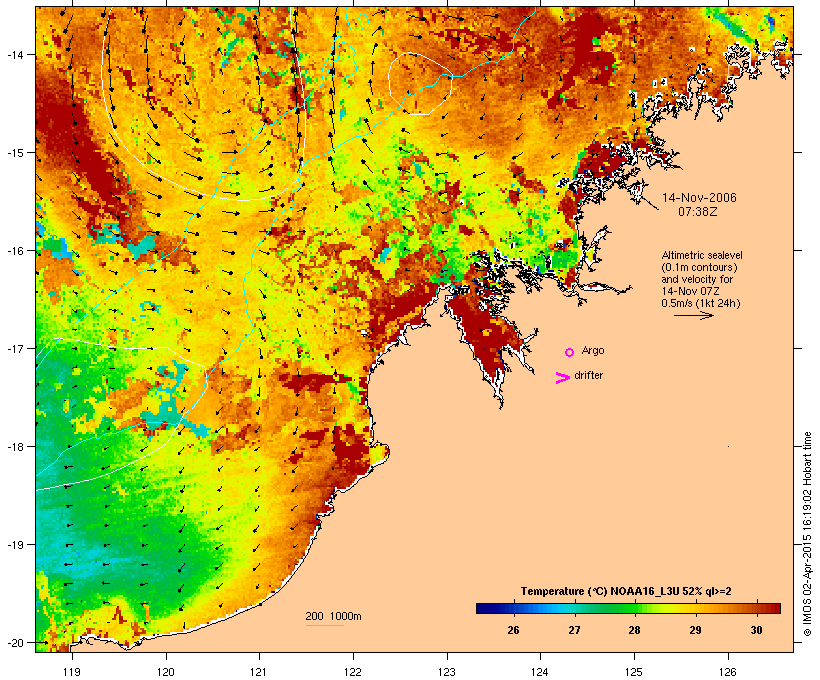Click the magenta Argo circle legend marker
820x680 pixels.
[x=570, y=353]
